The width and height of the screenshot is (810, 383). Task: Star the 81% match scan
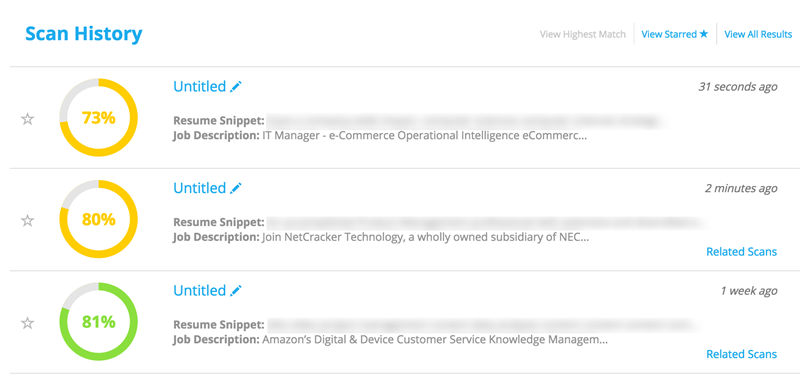click(x=27, y=324)
